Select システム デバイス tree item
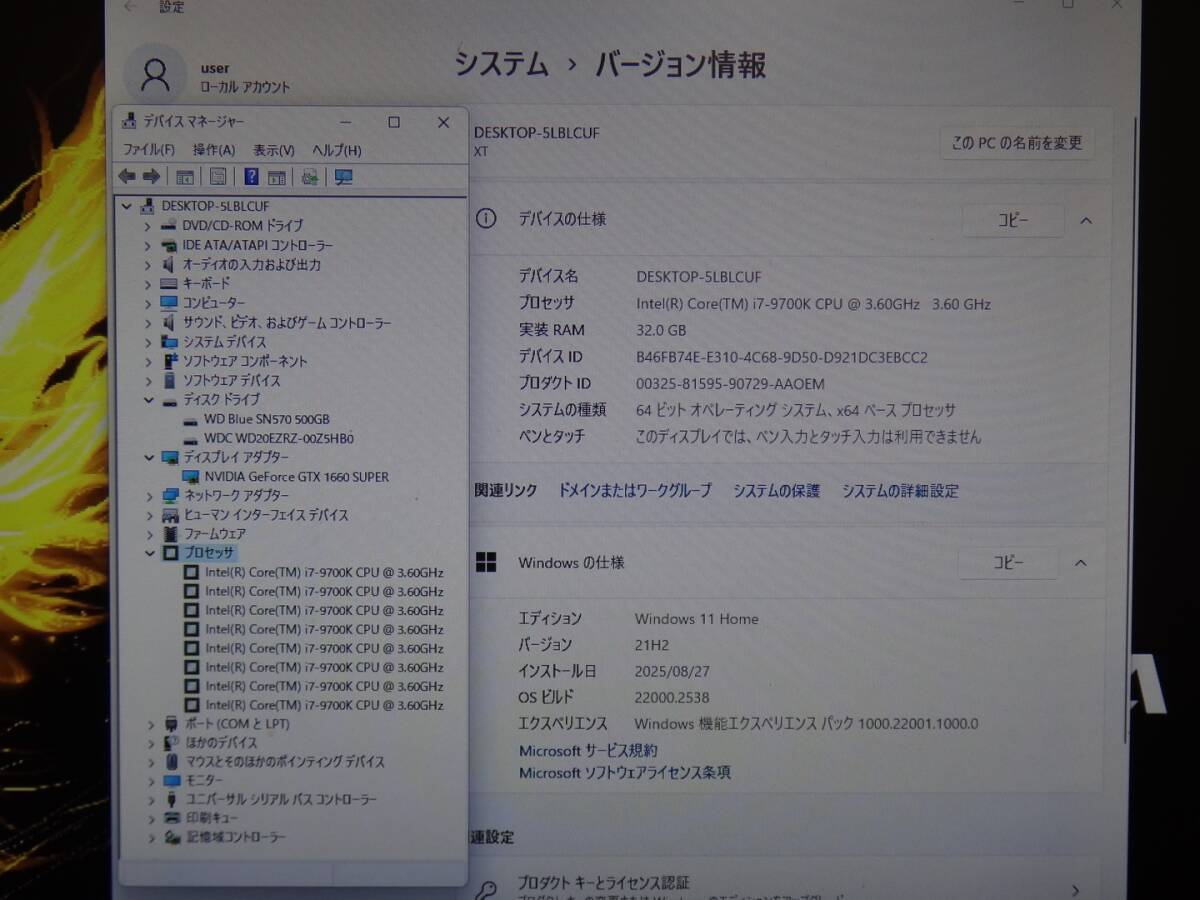 tap(224, 342)
